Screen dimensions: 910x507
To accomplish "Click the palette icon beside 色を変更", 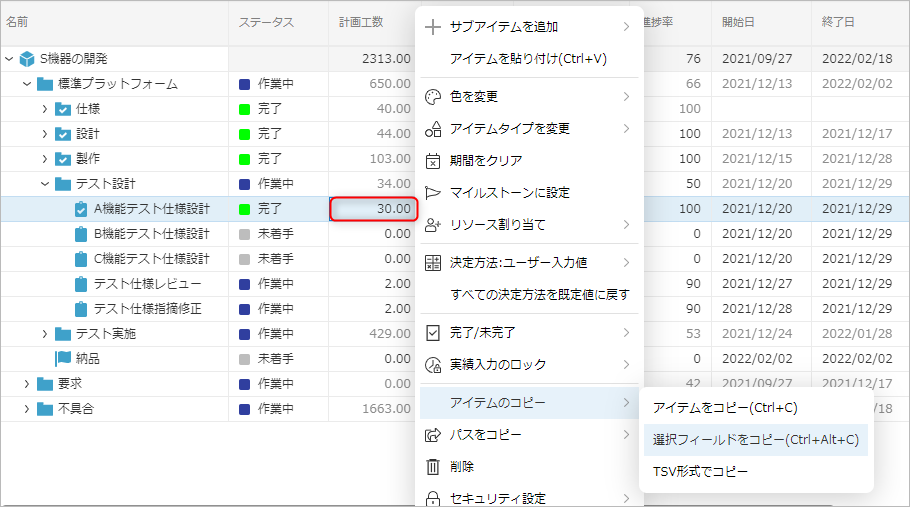I will 433,97.
